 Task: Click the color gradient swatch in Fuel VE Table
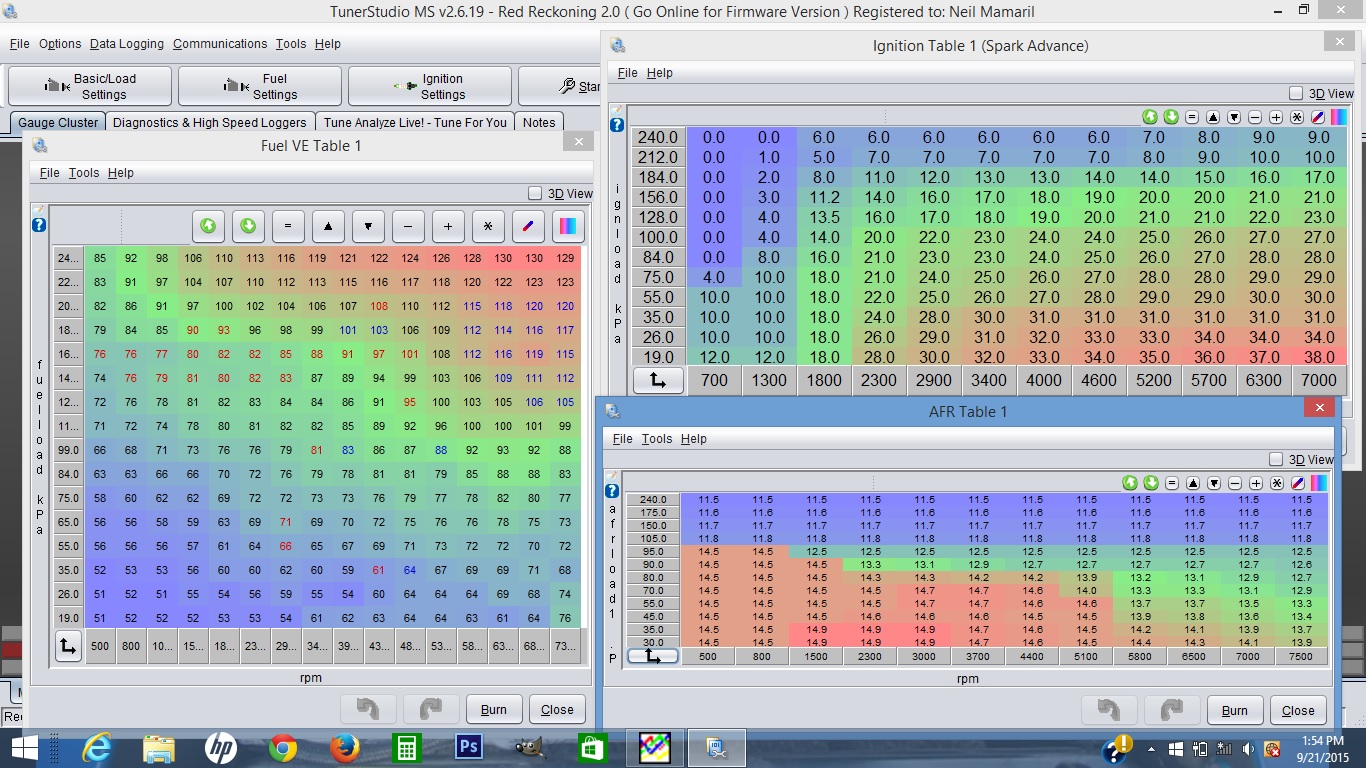[568, 227]
